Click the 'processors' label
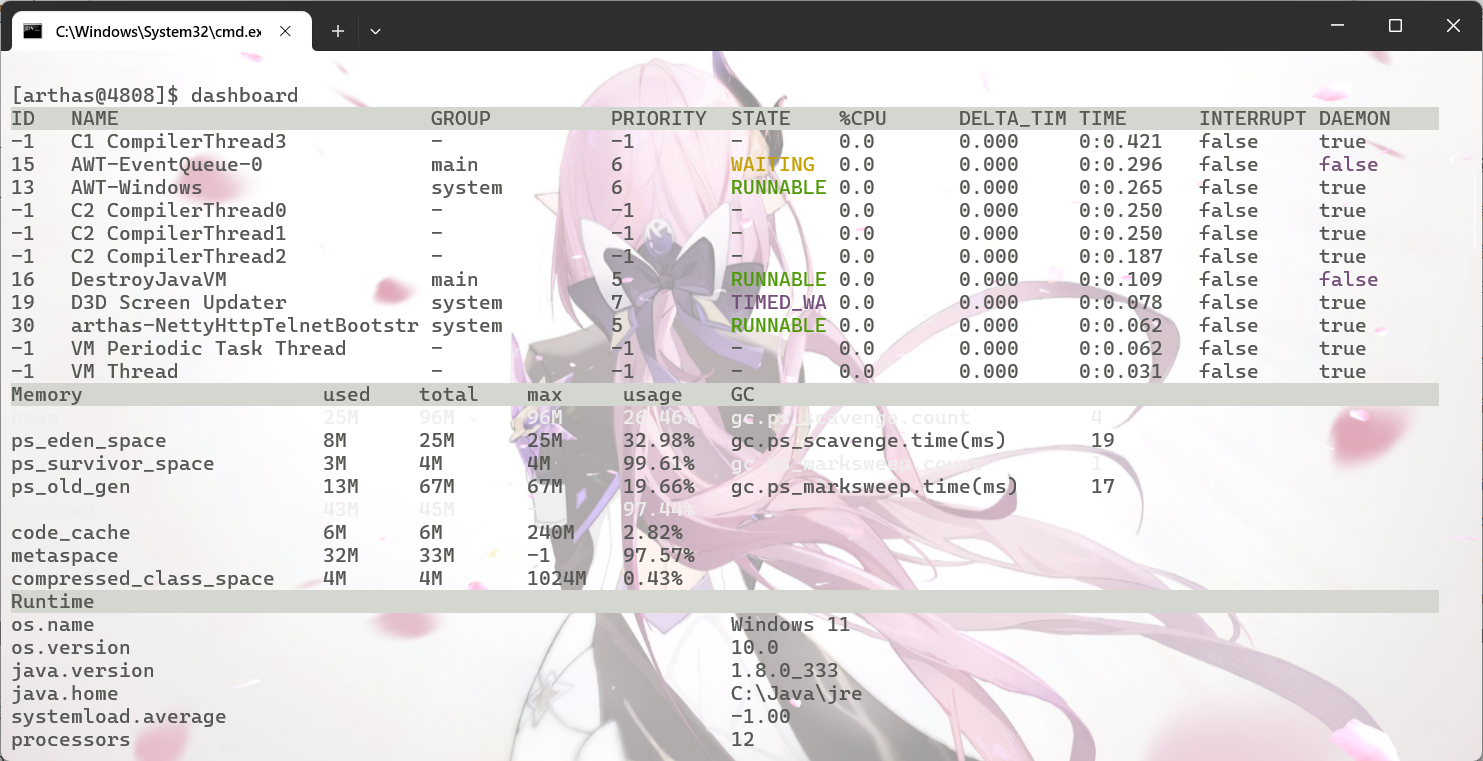Image resolution: width=1483 pixels, height=761 pixels. click(x=71, y=740)
